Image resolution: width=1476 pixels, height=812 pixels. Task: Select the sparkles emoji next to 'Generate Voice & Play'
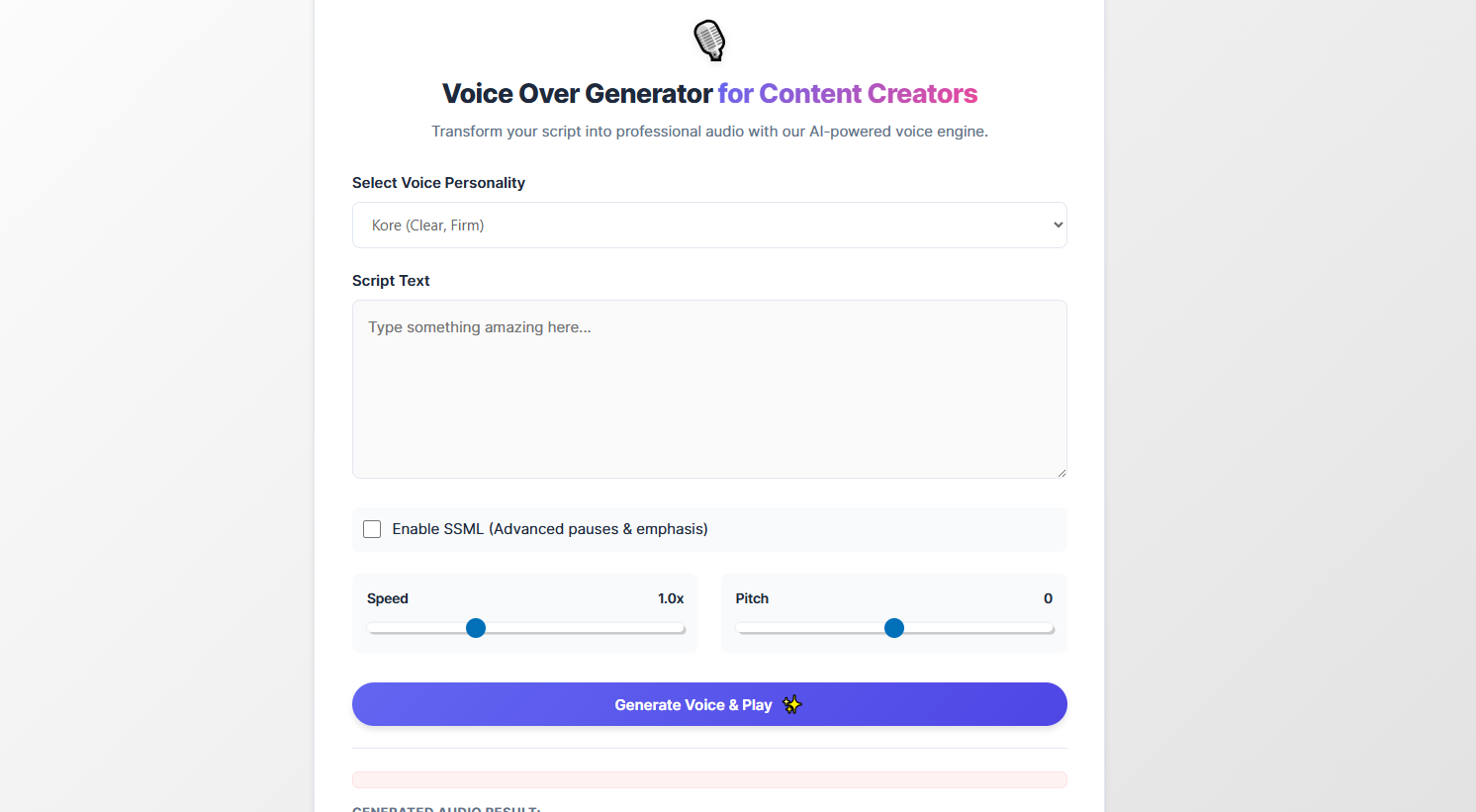[791, 704]
